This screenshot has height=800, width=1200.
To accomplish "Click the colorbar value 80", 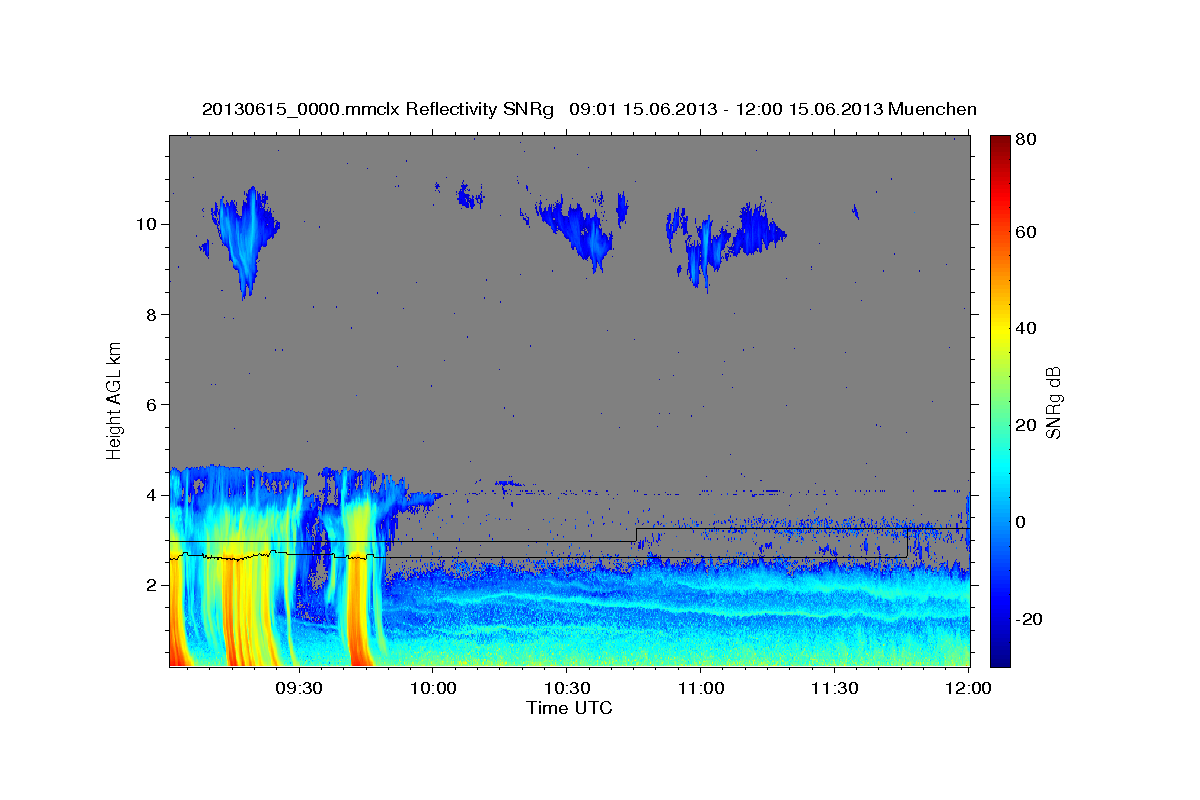I will [x=1025, y=140].
